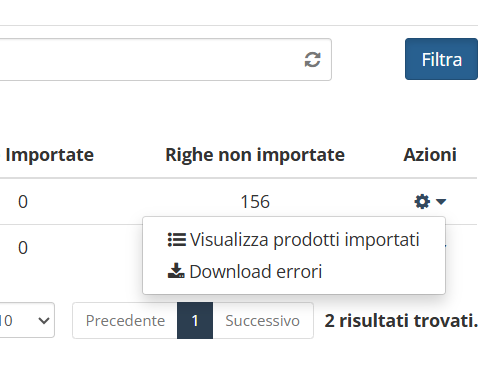Open the gear actions icon in first row
Image resolution: width=486 pixels, height=386 pixels.
click(422, 202)
